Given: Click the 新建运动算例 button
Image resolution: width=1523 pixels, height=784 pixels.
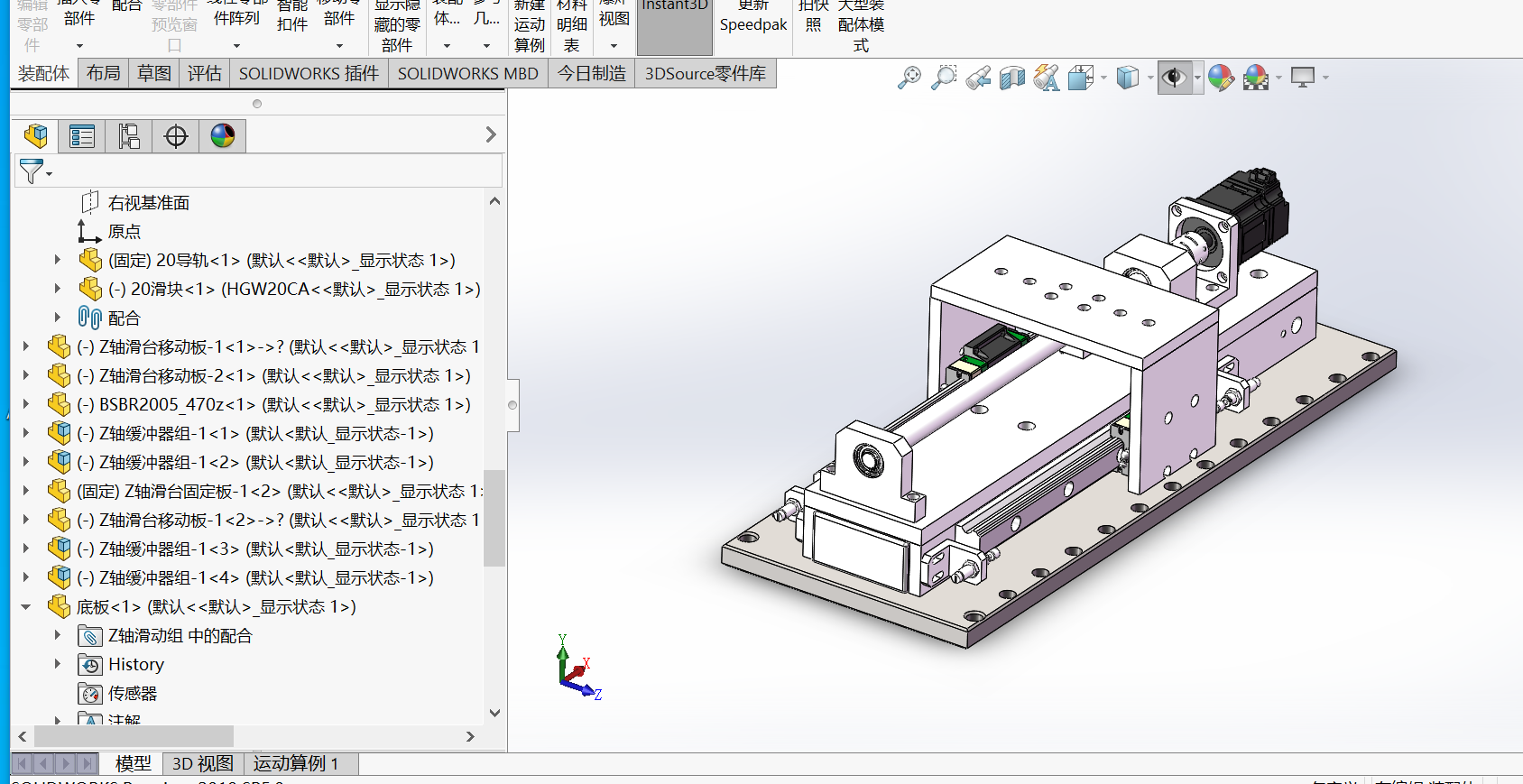Looking at the screenshot, I should [530, 25].
